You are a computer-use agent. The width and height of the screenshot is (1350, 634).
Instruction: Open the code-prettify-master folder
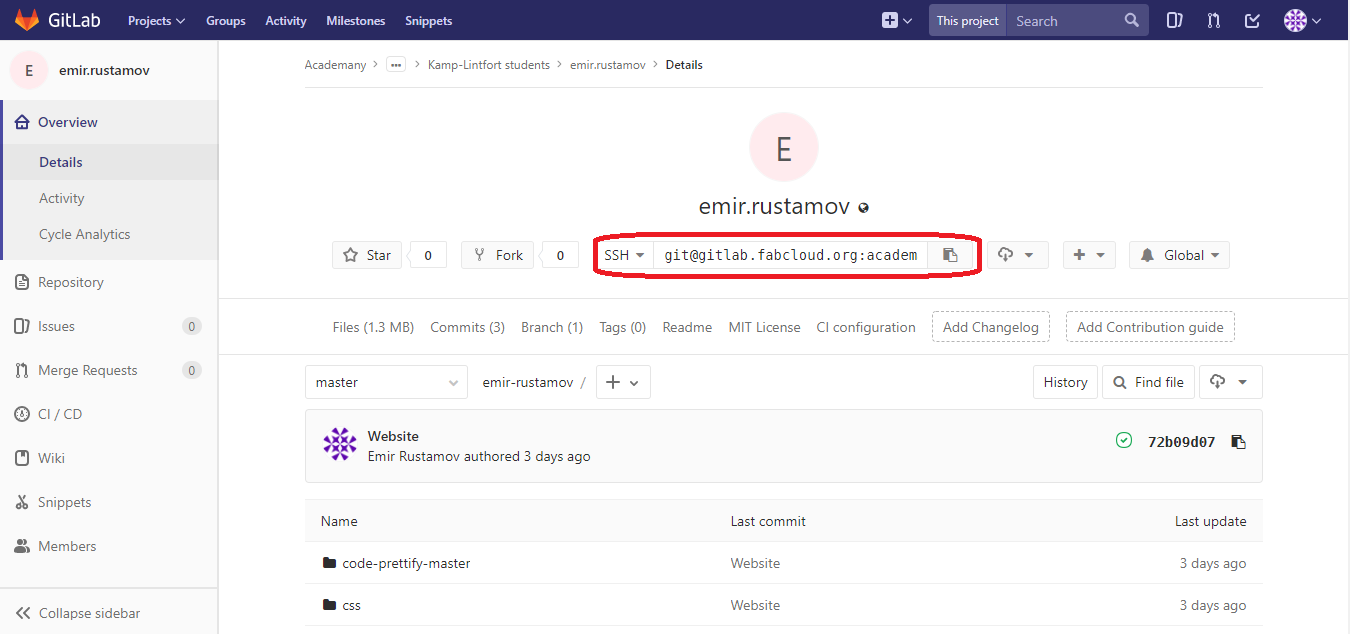[406, 563]
